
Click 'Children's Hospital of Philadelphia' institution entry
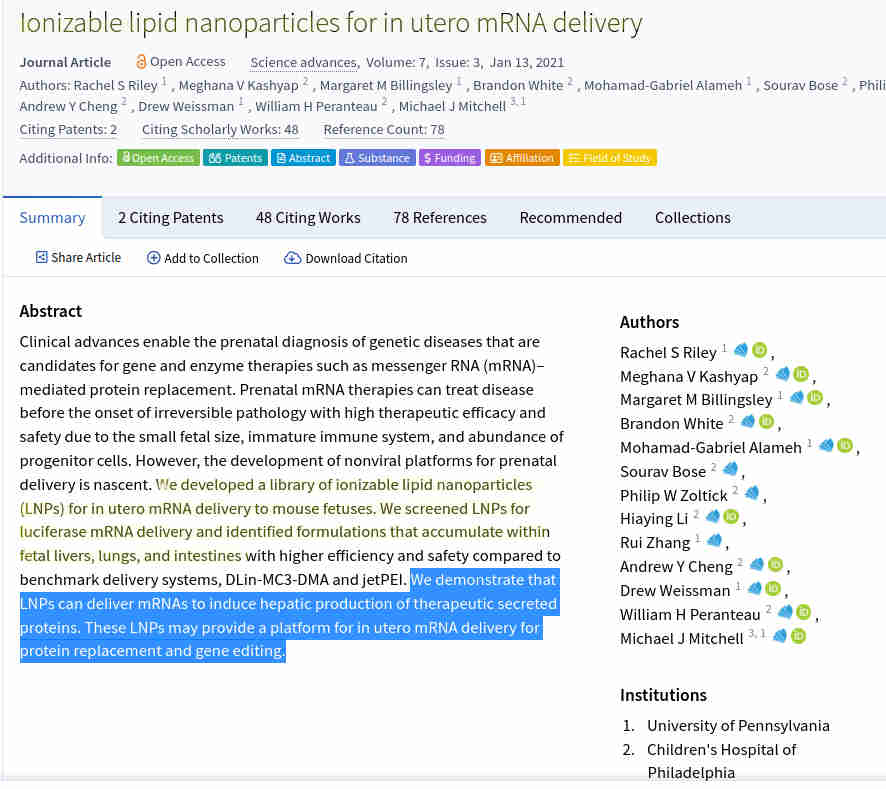722,761
